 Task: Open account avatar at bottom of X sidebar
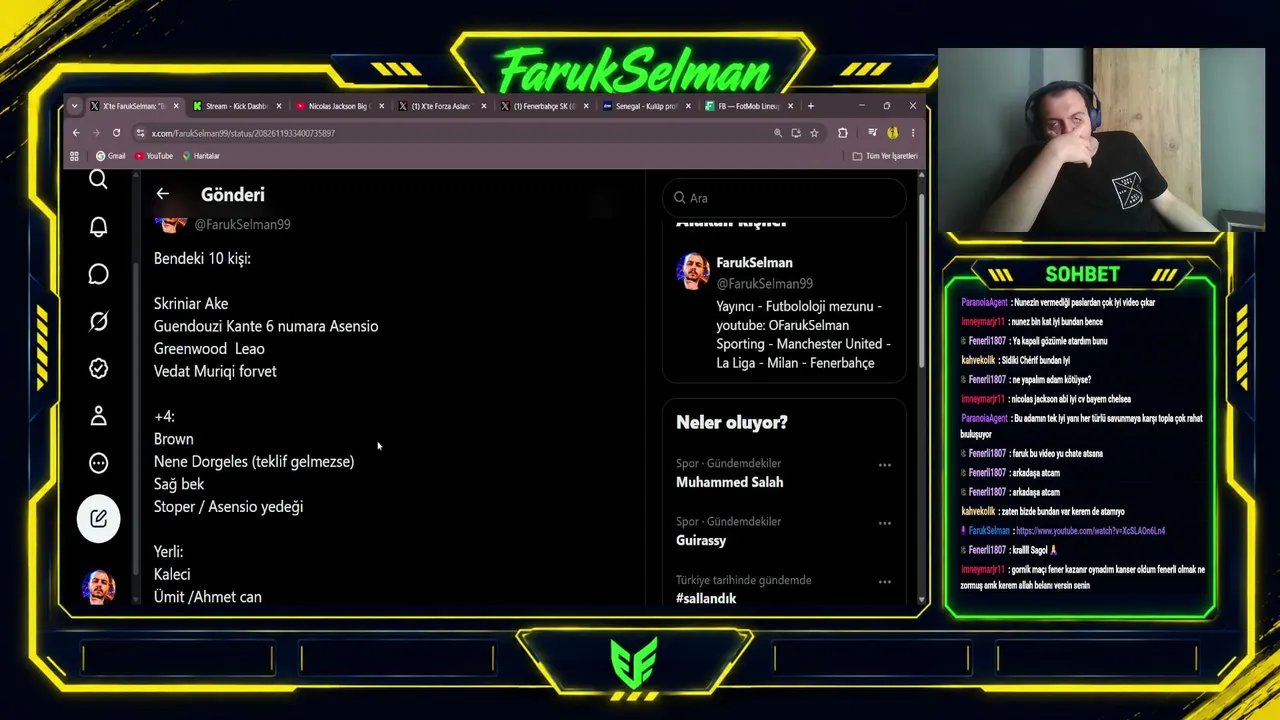tap(98, 586)
